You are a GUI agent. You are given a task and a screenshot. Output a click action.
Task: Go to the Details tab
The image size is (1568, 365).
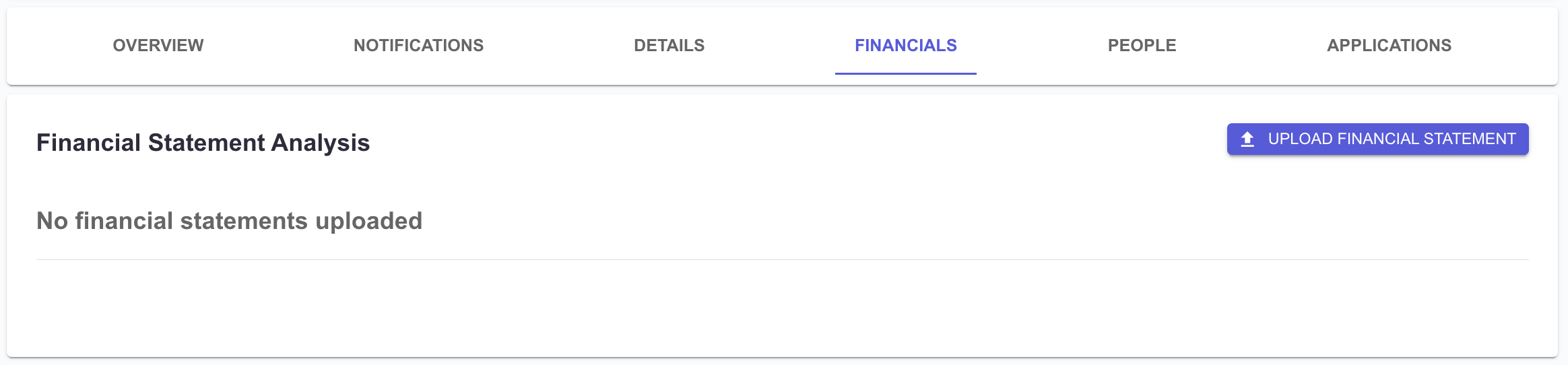pyautogui.click(x=669, y=45)
